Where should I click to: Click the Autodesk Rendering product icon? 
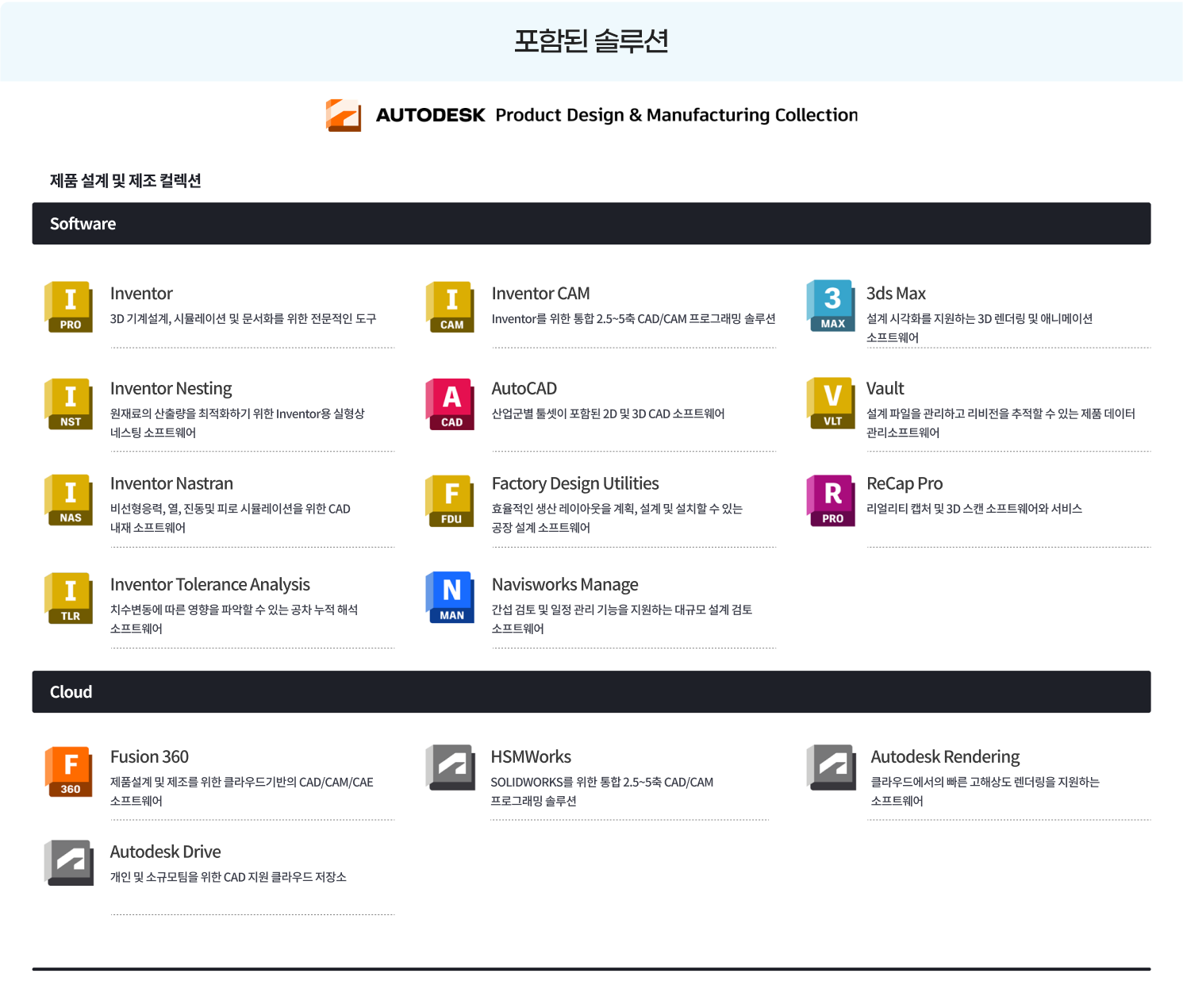831,768
